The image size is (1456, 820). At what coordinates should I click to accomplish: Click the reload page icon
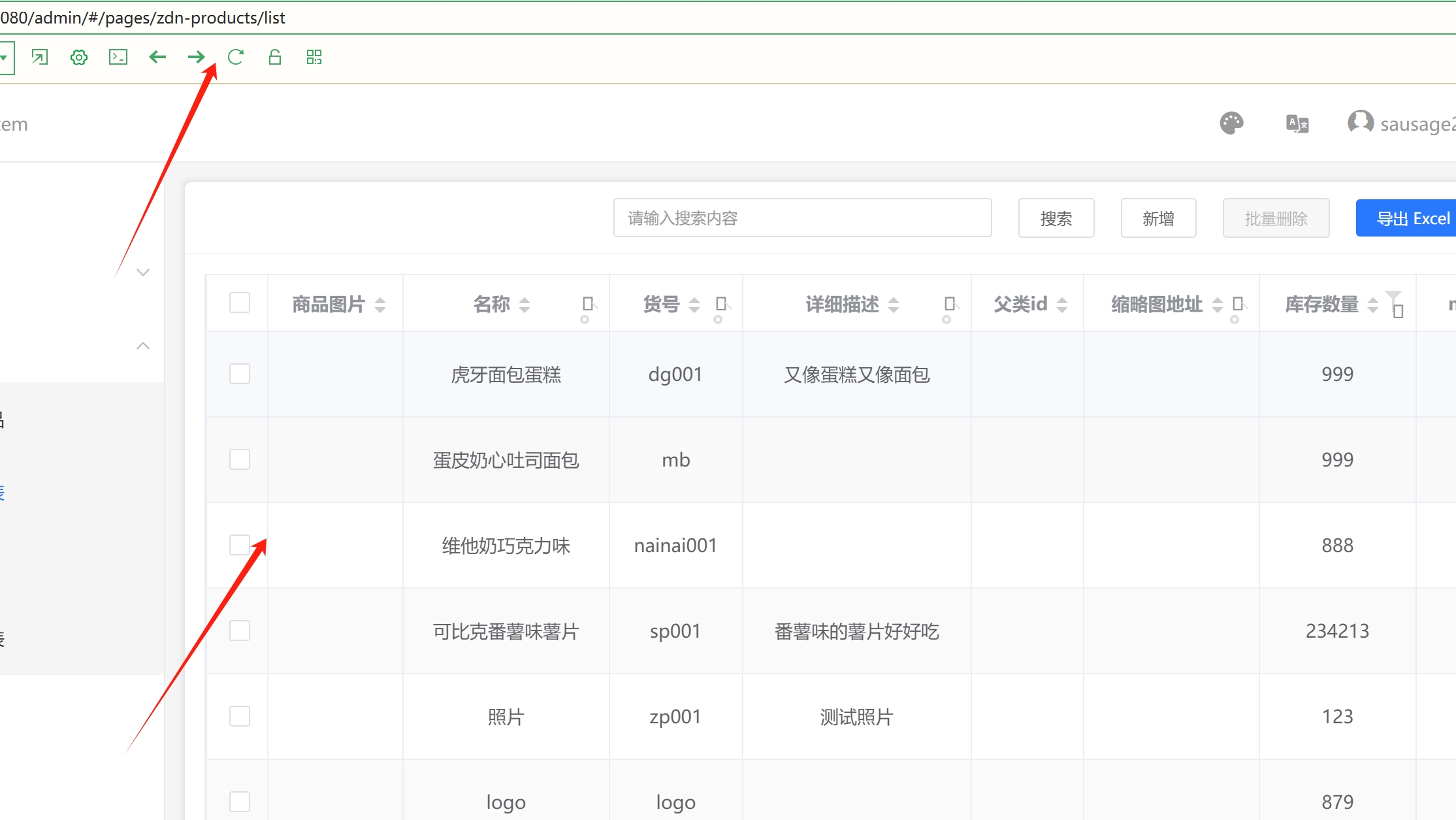coord(236,57)
